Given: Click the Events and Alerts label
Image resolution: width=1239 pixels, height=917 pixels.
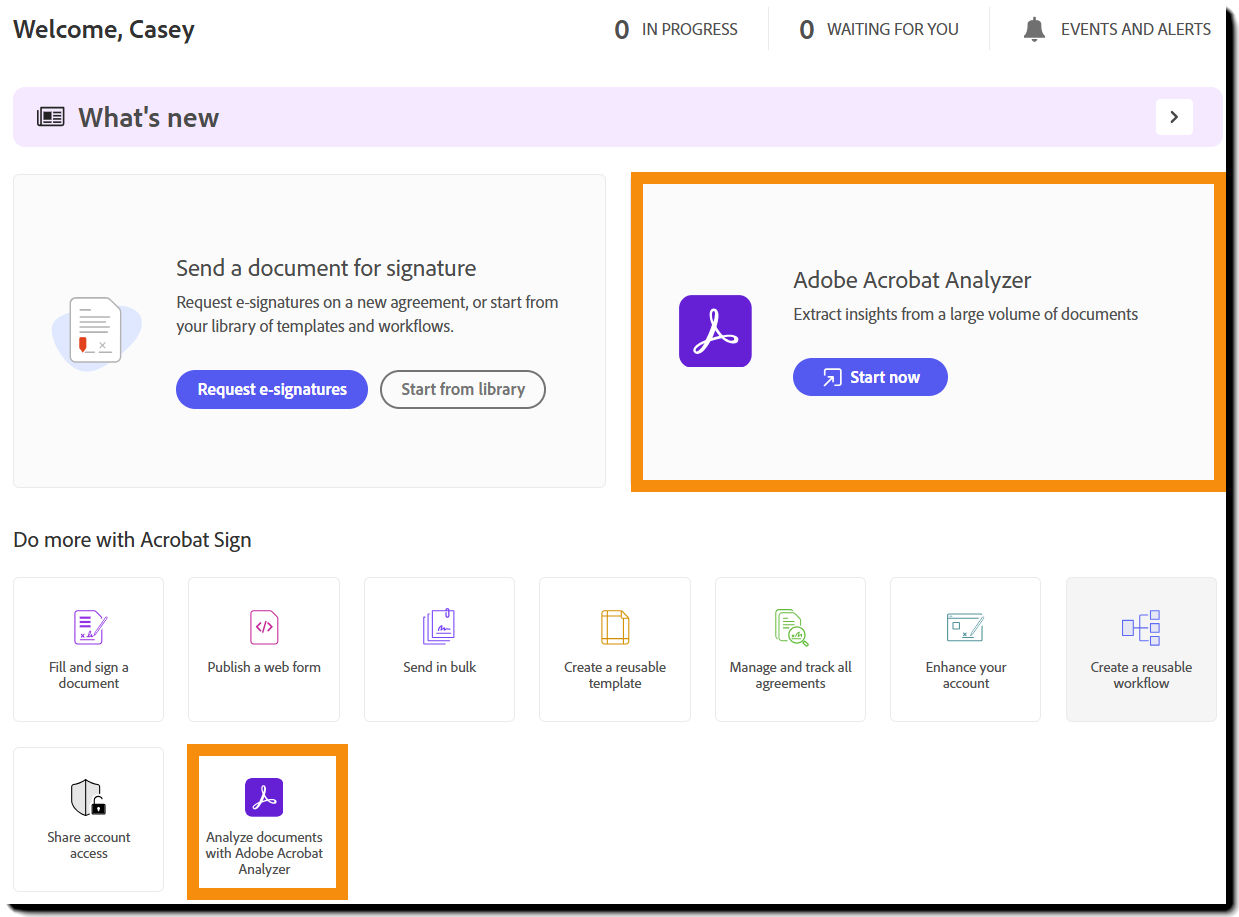Looking at the screenshot, I should coord(1136,29).
